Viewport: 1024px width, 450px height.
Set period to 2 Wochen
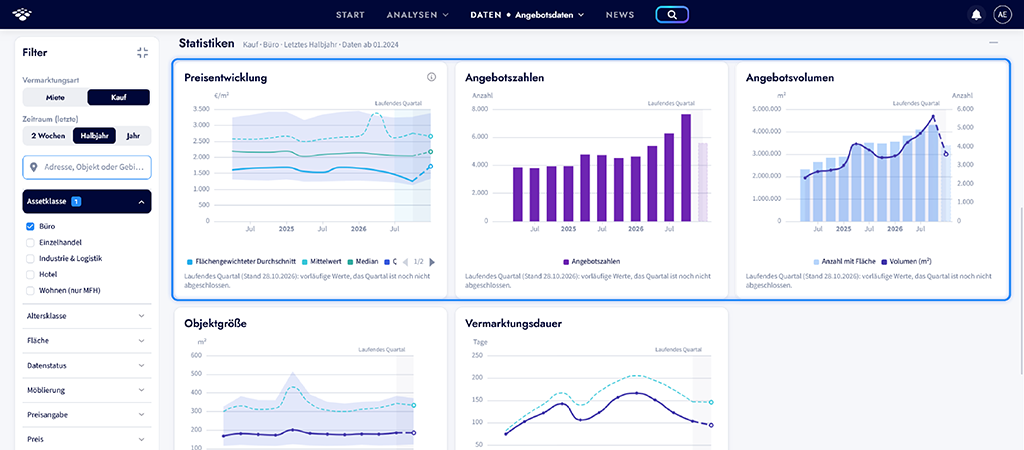click(48, 136)
